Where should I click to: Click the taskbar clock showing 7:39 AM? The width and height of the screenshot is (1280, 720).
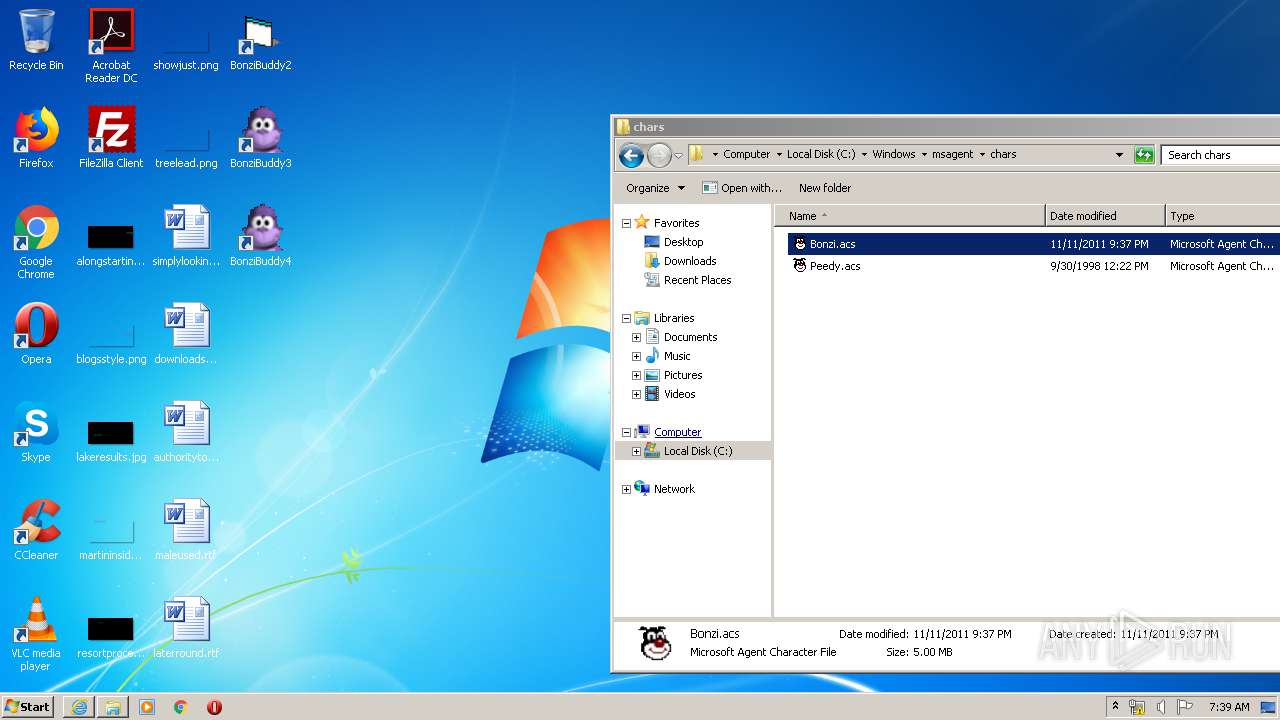(1229, 707)
